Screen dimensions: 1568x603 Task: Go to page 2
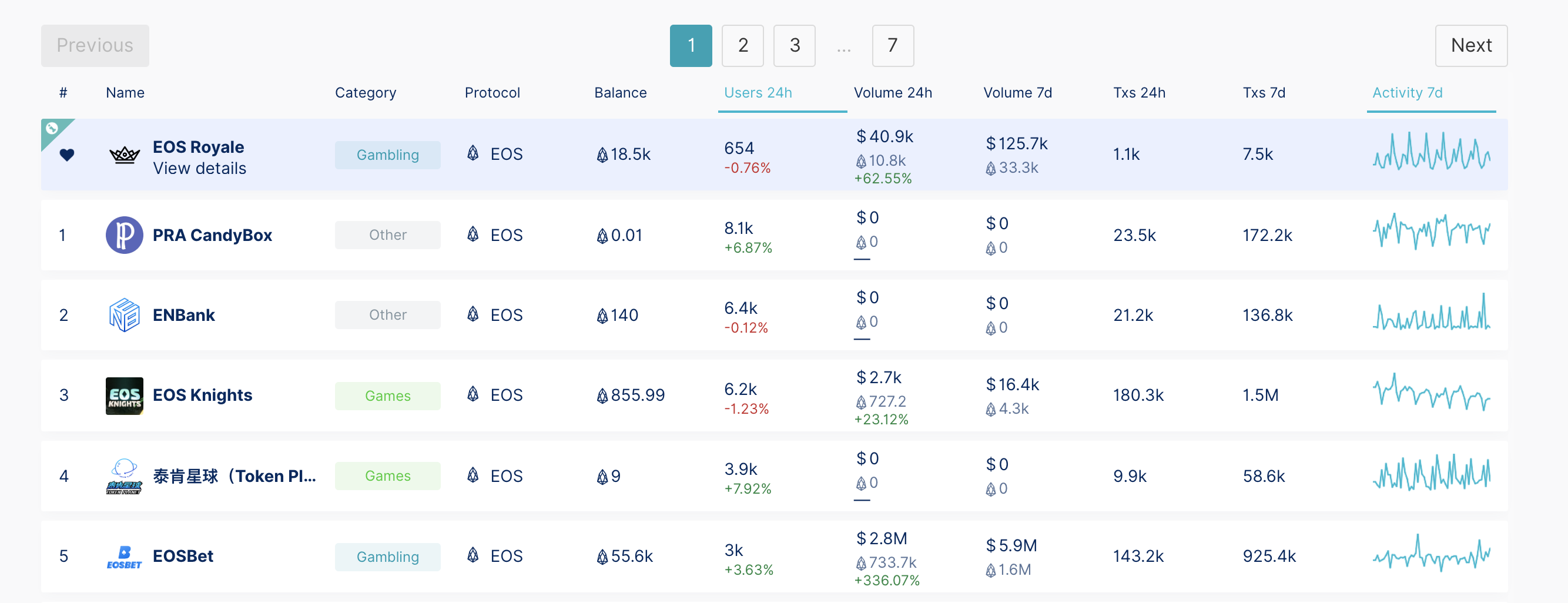[743, 46]
